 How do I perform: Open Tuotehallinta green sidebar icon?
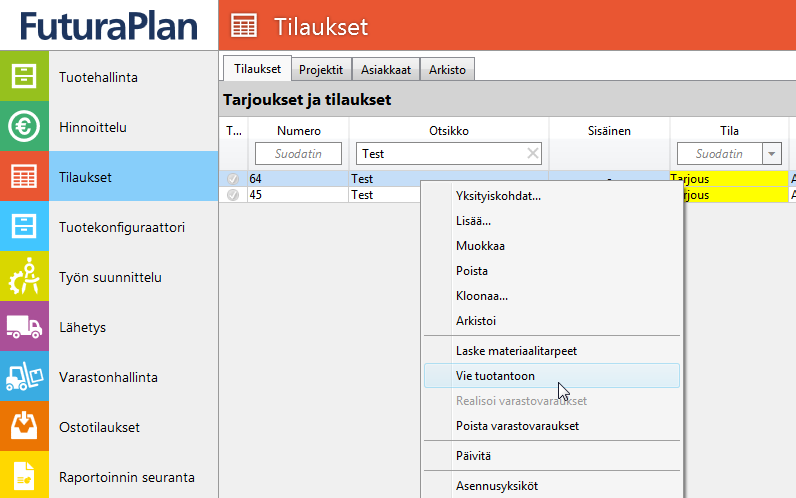24,76
